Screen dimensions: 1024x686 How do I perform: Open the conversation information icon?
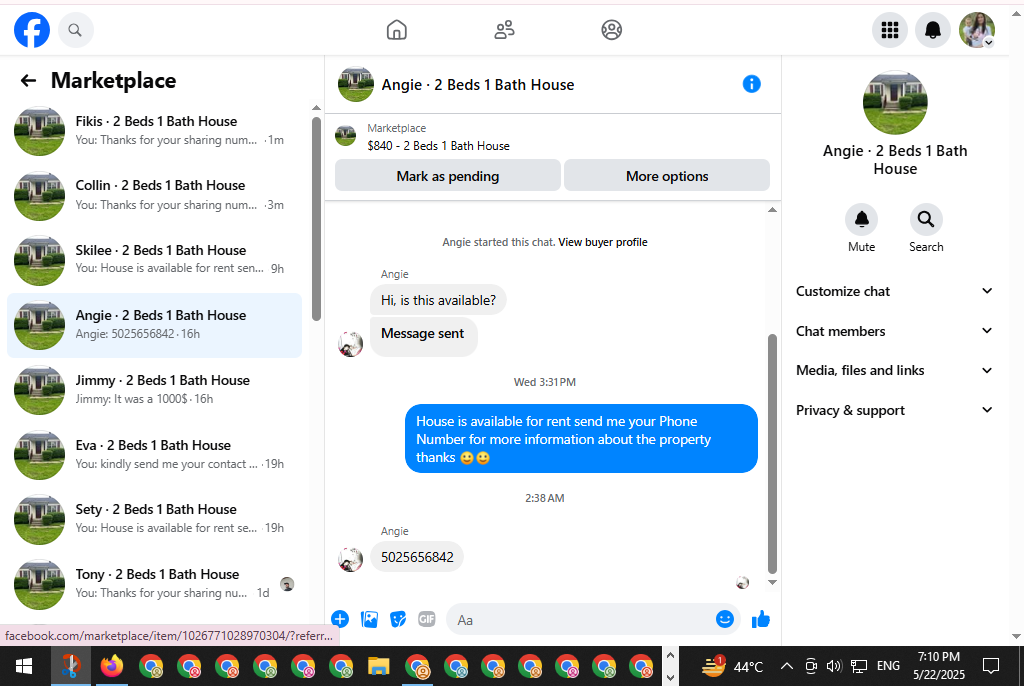coord(752,84)
